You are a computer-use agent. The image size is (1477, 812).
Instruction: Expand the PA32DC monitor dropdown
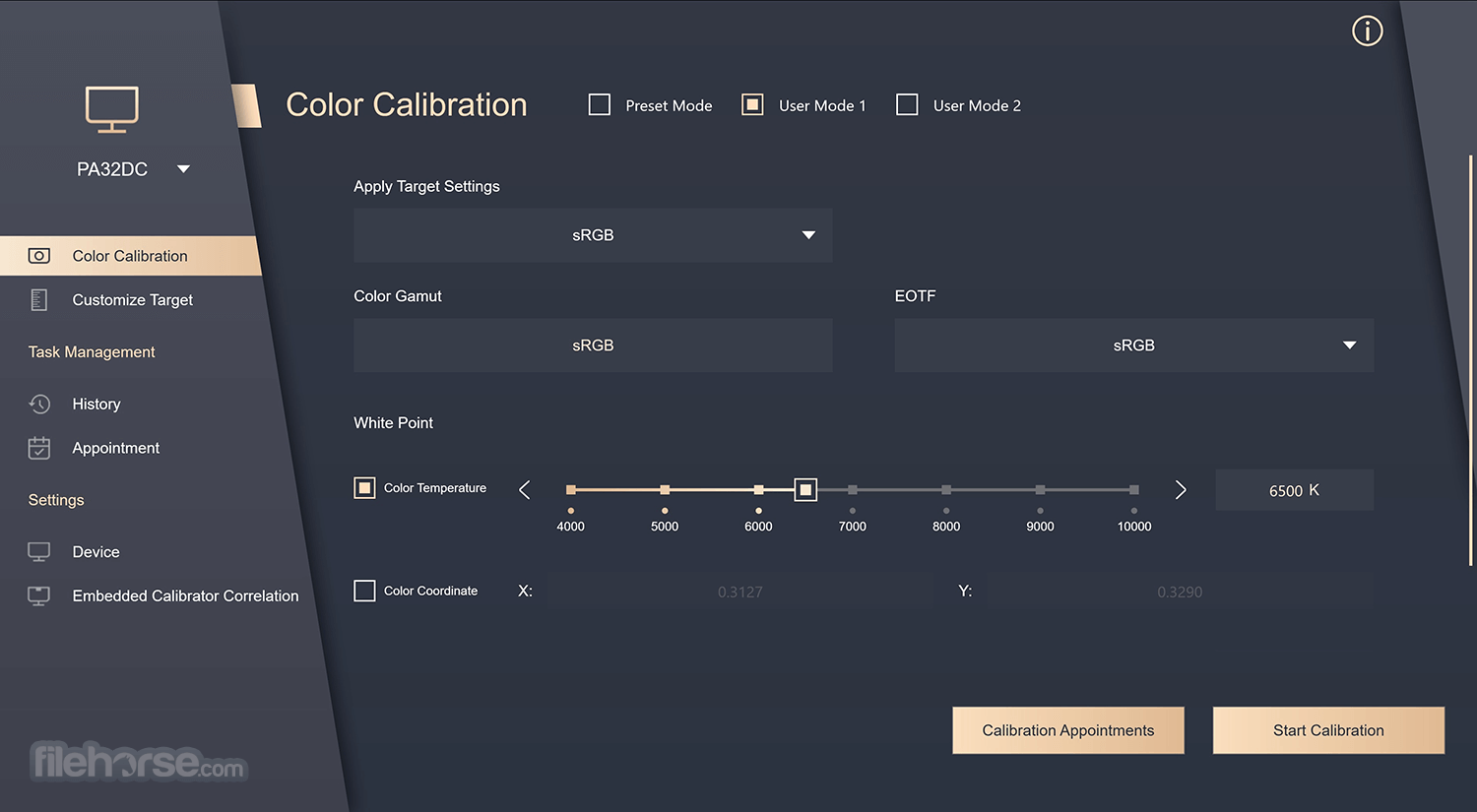tap(183, 169)
